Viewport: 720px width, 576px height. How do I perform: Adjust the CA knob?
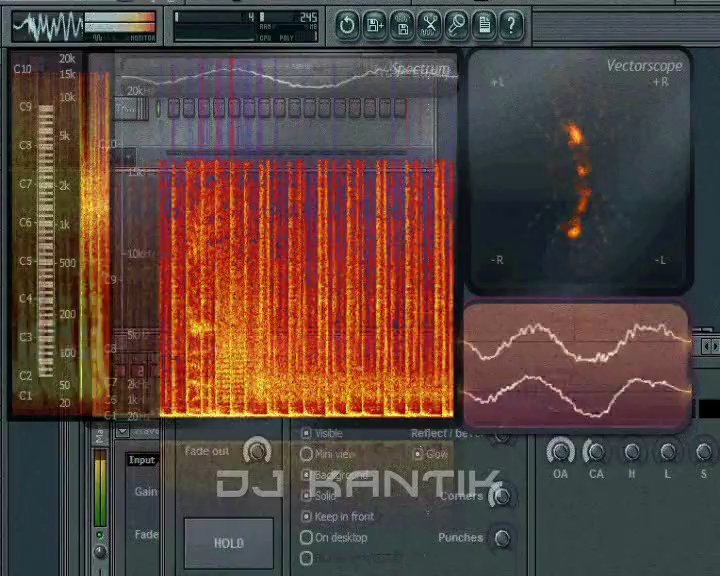pos(596,452)
